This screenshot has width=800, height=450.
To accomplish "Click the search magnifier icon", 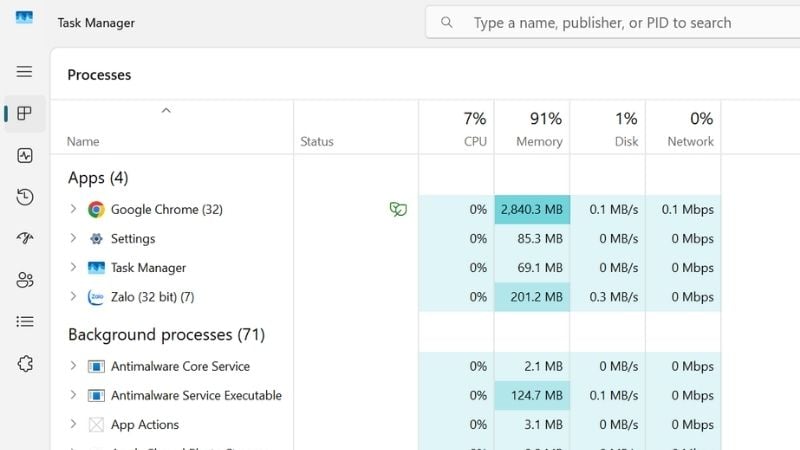I will tap(446, 22).
